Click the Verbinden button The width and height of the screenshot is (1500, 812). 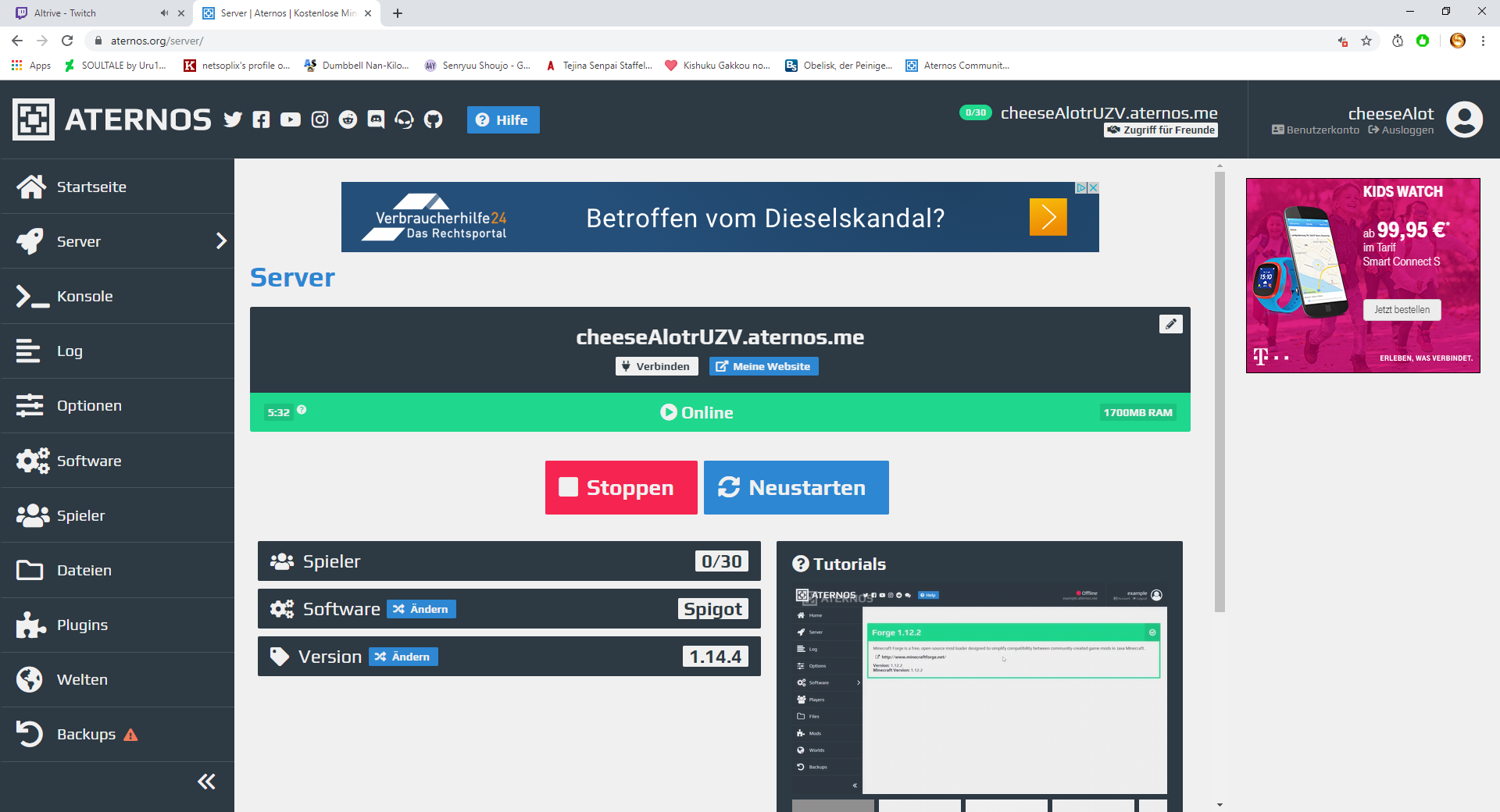pos(657,366)
